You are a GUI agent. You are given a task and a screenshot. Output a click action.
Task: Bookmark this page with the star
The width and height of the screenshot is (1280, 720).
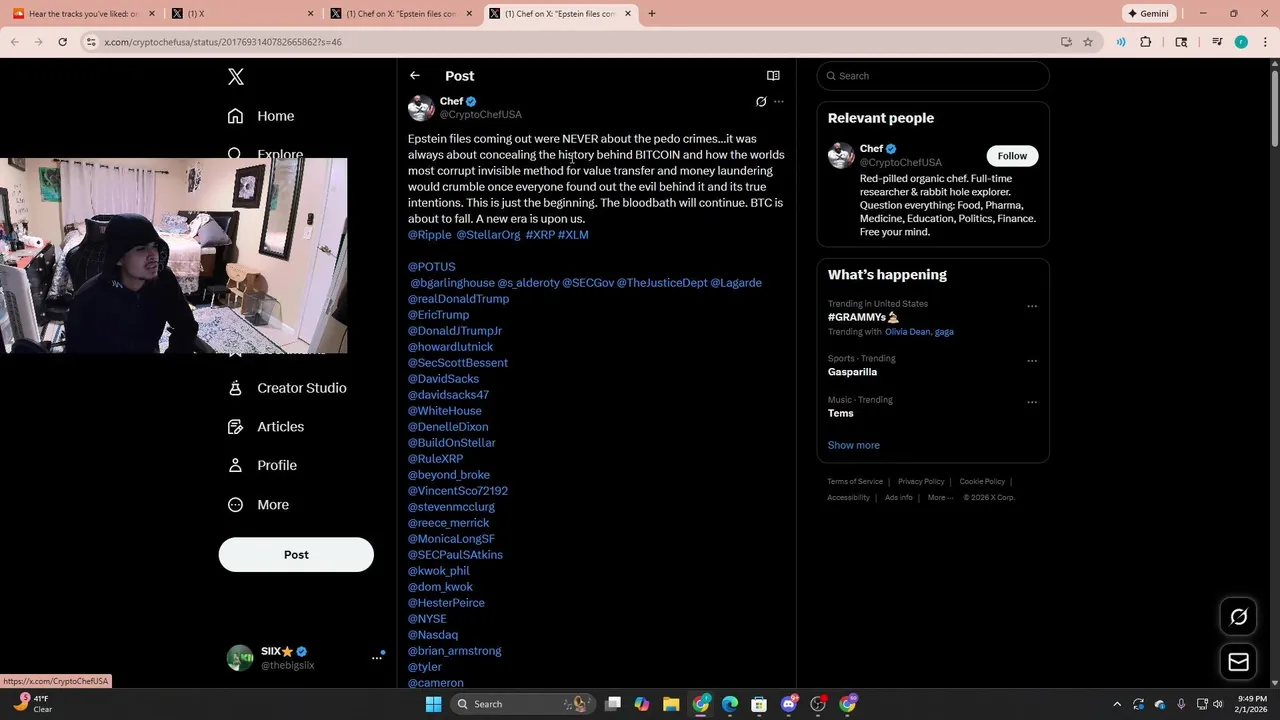(x=1088, y=42)
